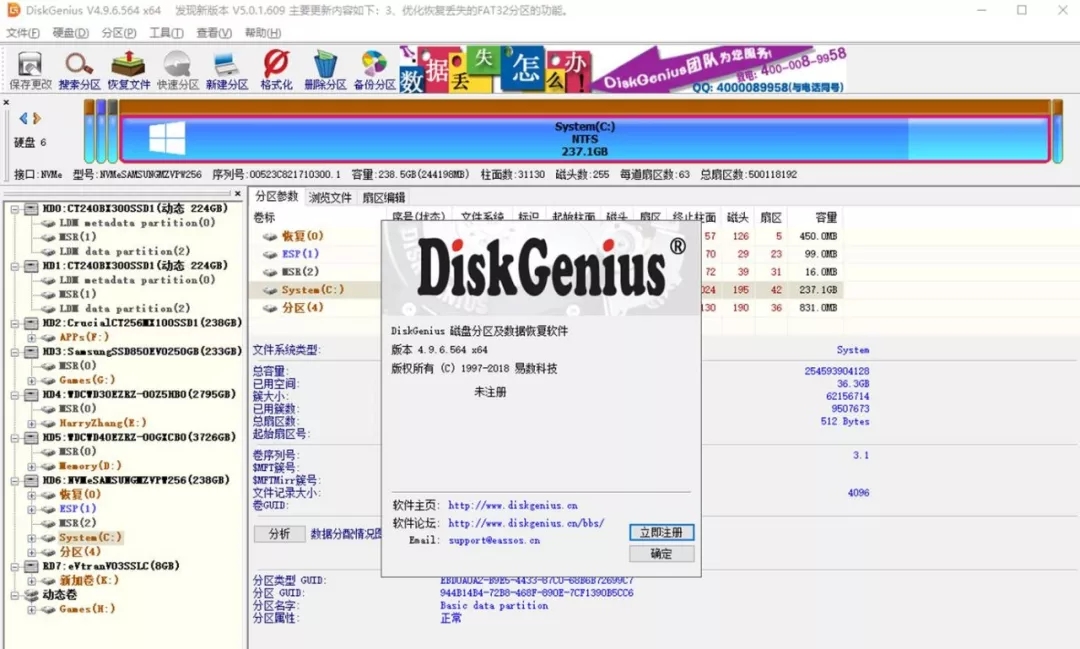Select 恢复(0) under HD6 in tree
The height and width of the screenshot is (649, 1080).
point(80,494)
